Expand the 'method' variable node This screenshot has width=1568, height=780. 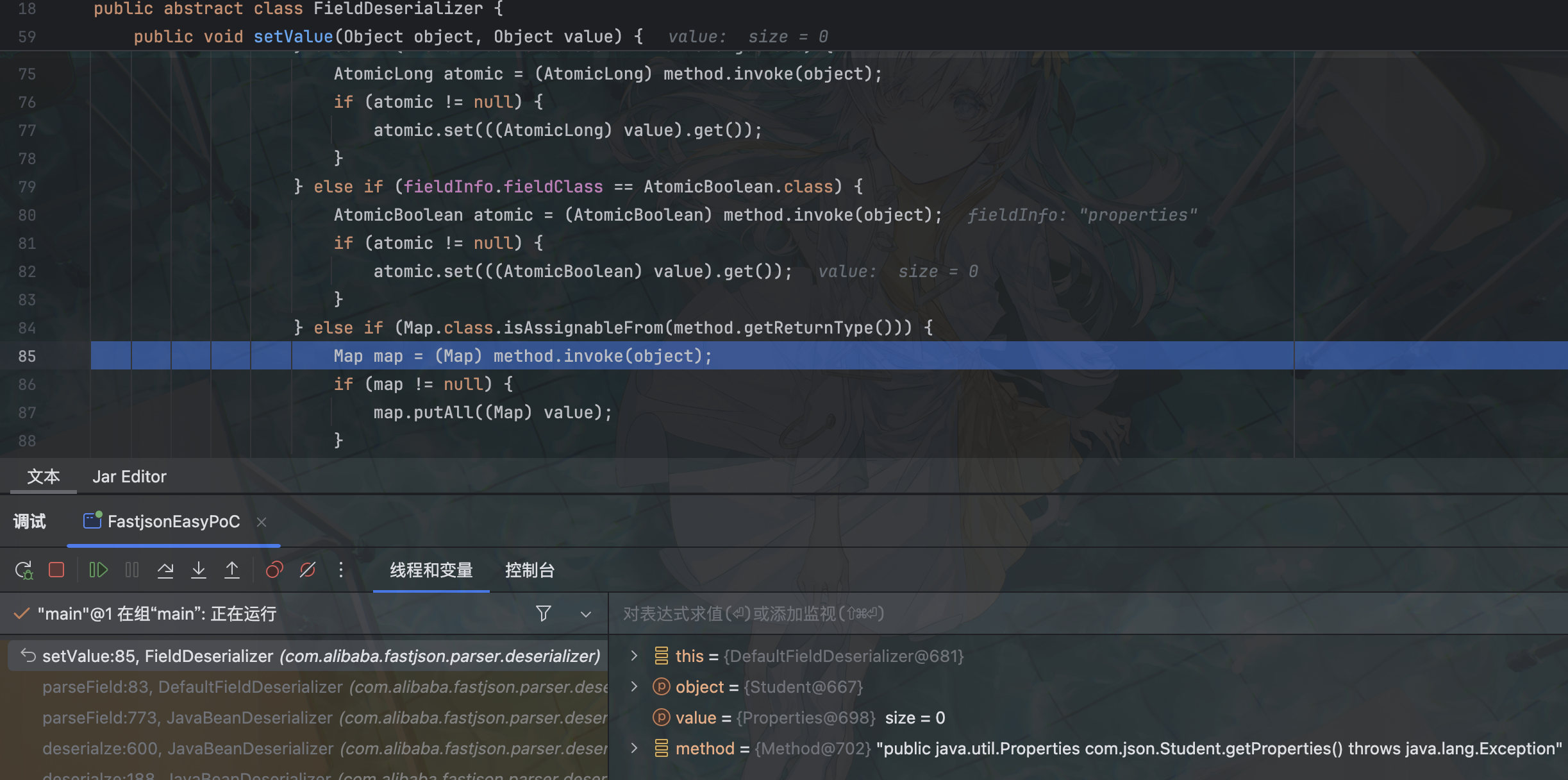(634, 748)
